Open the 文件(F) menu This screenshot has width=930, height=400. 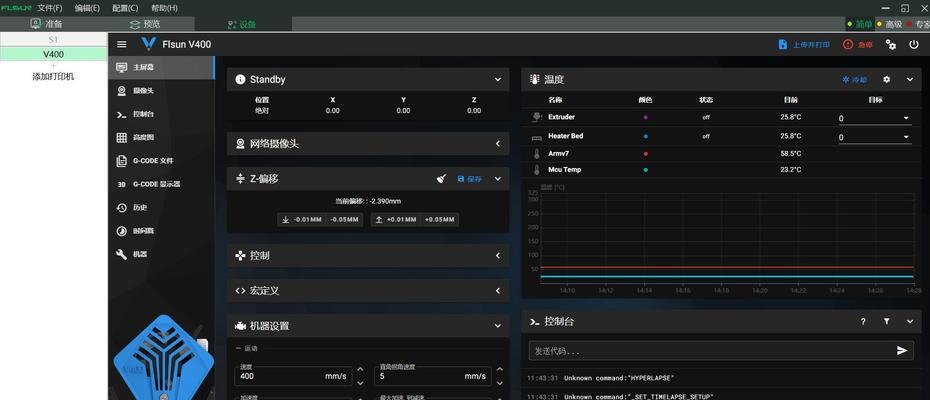50,8
